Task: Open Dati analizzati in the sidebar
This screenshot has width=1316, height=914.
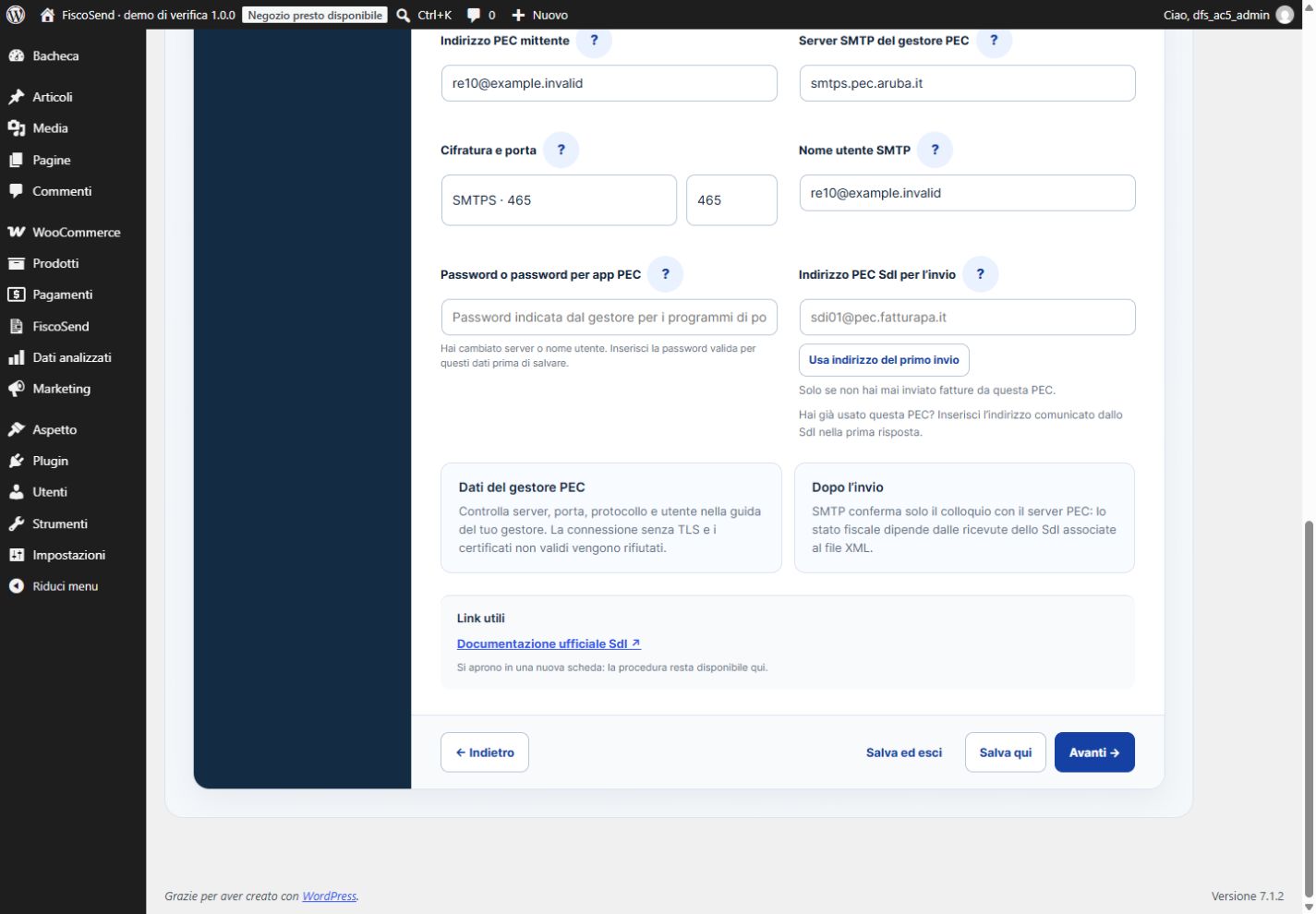Action: click(73, 357)
